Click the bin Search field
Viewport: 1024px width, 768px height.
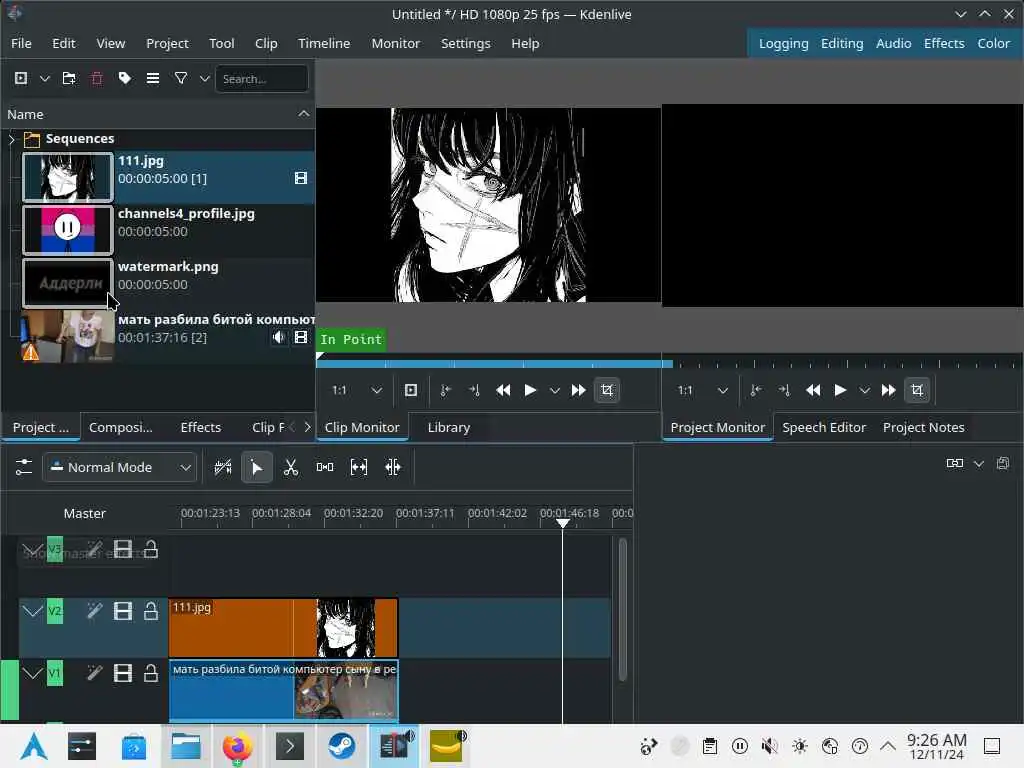(x=261, y=78)
